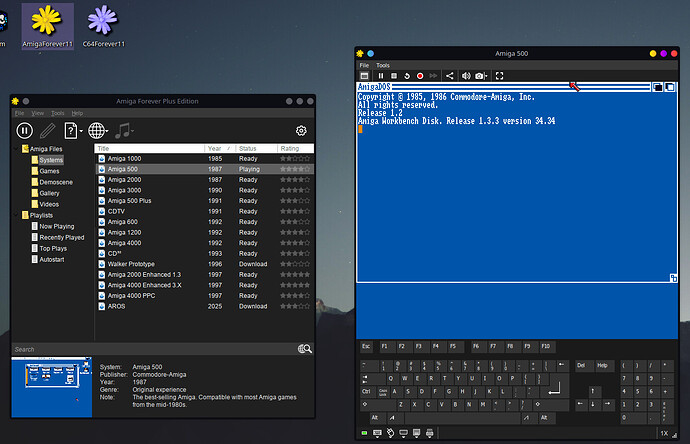Set the star rating for Amiga 2000
The image size is (690, 444).
[x=295, y=180]
